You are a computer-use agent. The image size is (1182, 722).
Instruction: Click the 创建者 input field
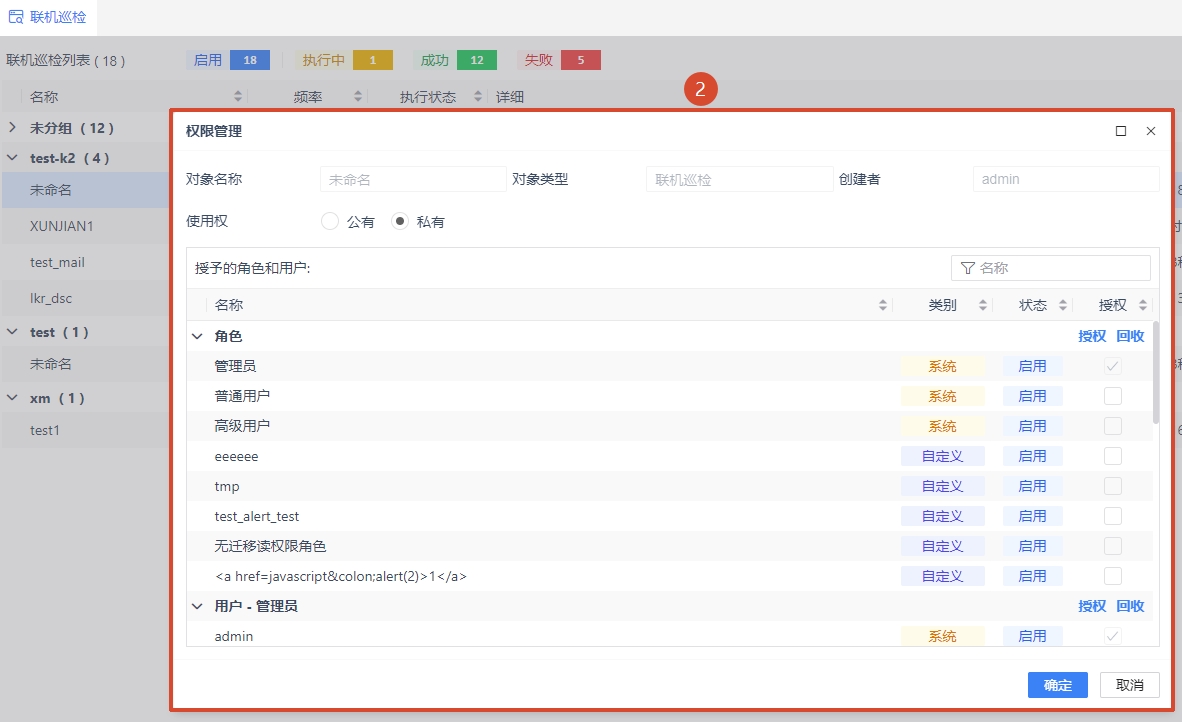pos(1066,179)
